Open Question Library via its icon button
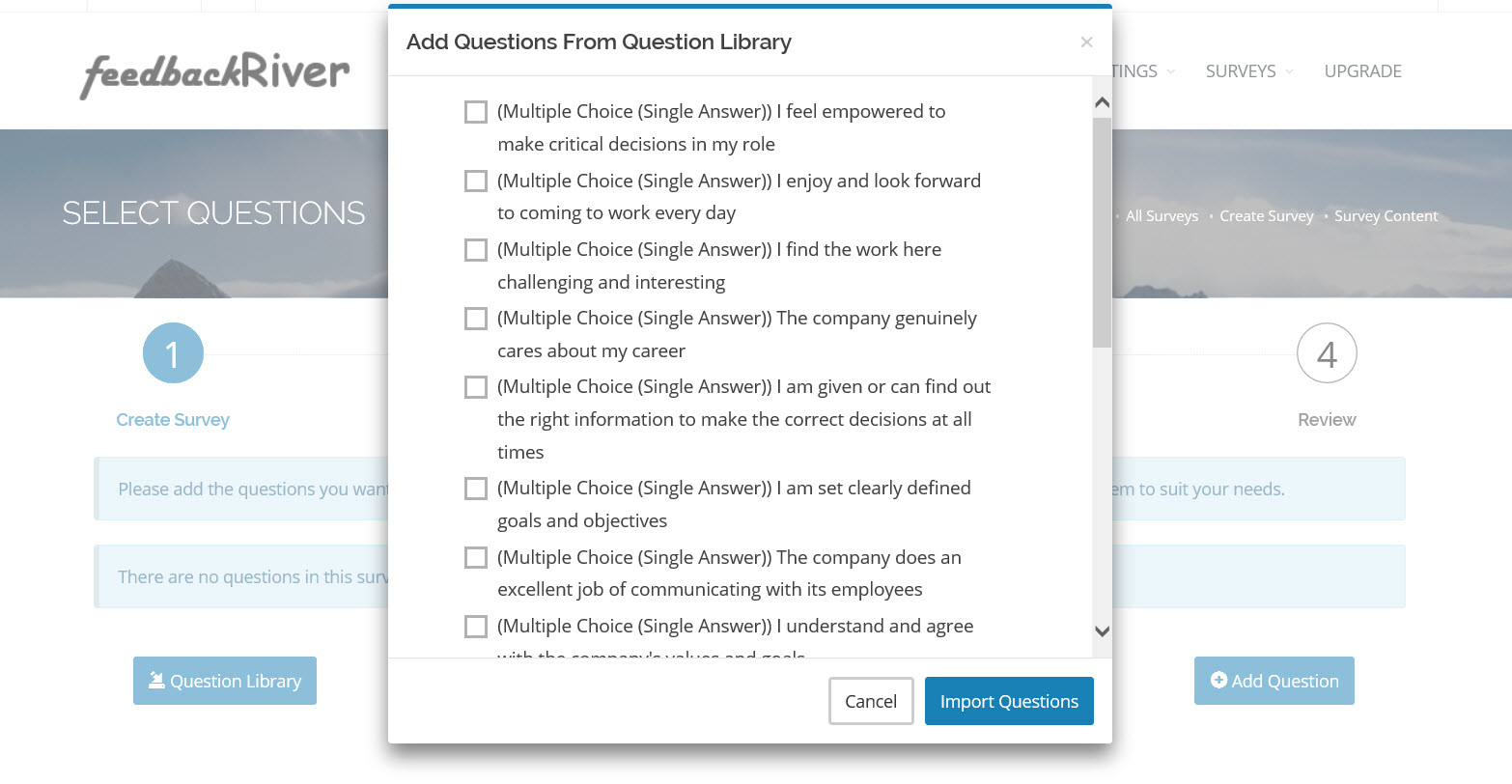Image resolution: width=1512 pixels, height=784 pixels. [225, 681]
